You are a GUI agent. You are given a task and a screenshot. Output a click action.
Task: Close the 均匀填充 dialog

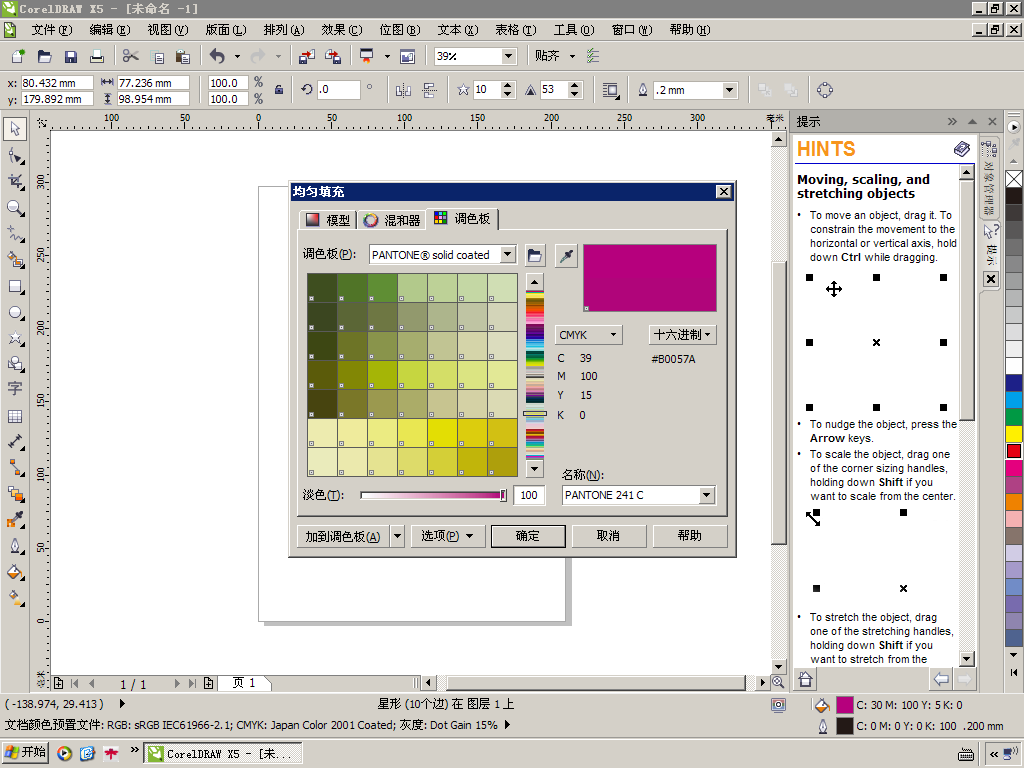724,191
